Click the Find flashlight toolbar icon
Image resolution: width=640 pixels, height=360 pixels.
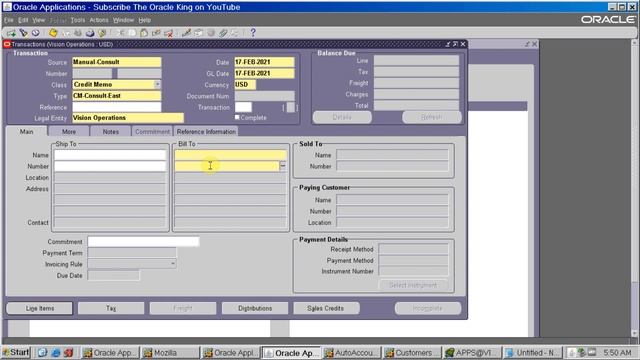point(23,33)
